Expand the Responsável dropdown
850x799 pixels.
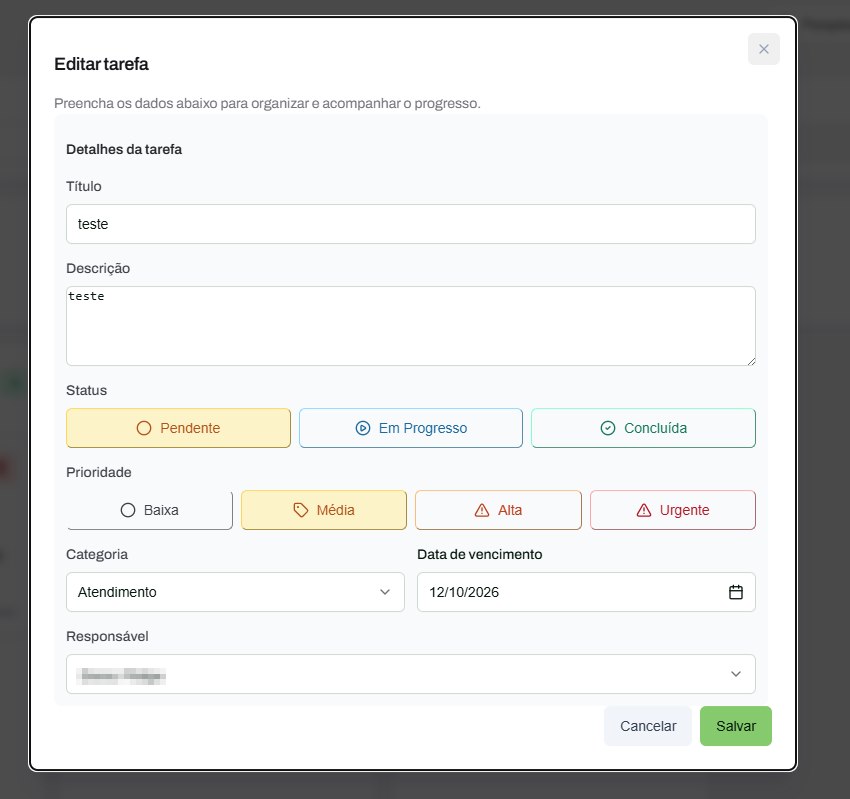pos(411,674)
